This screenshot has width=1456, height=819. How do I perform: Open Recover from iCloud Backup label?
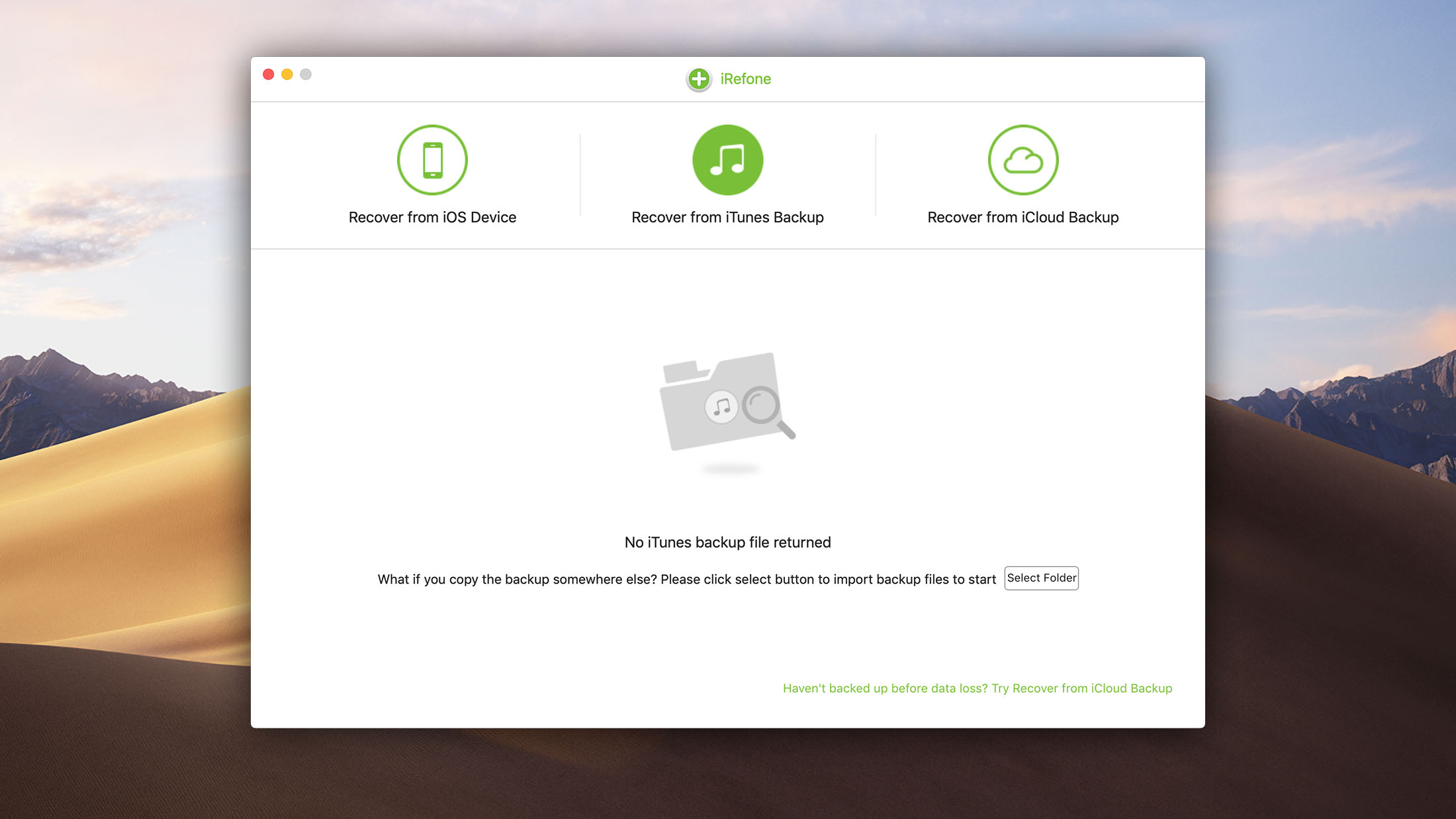coord(1023,218)
